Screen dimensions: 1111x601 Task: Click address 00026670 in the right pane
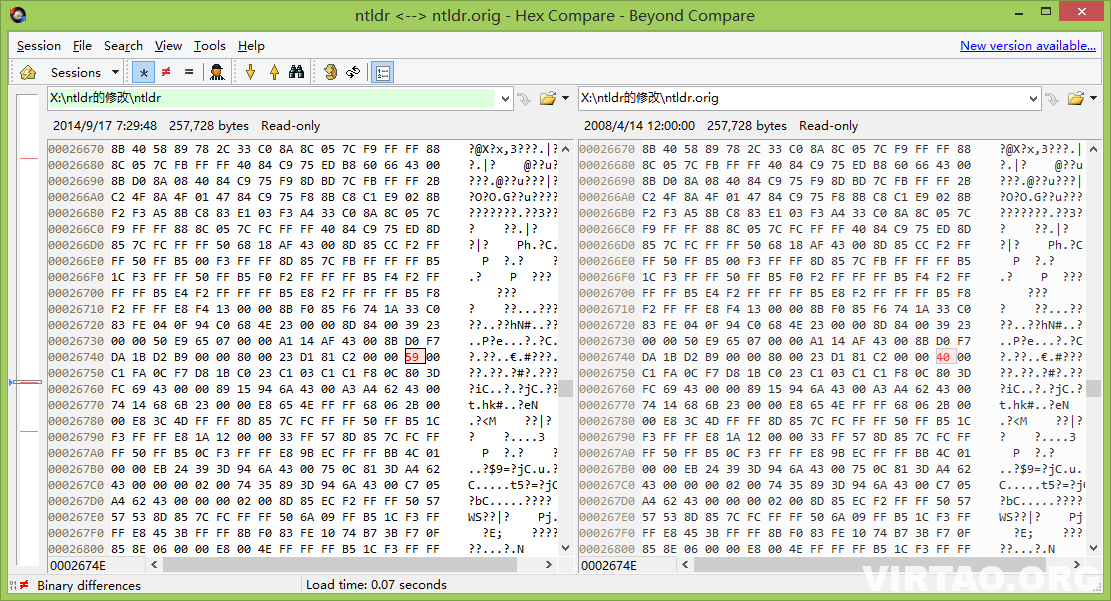(607, 149)
